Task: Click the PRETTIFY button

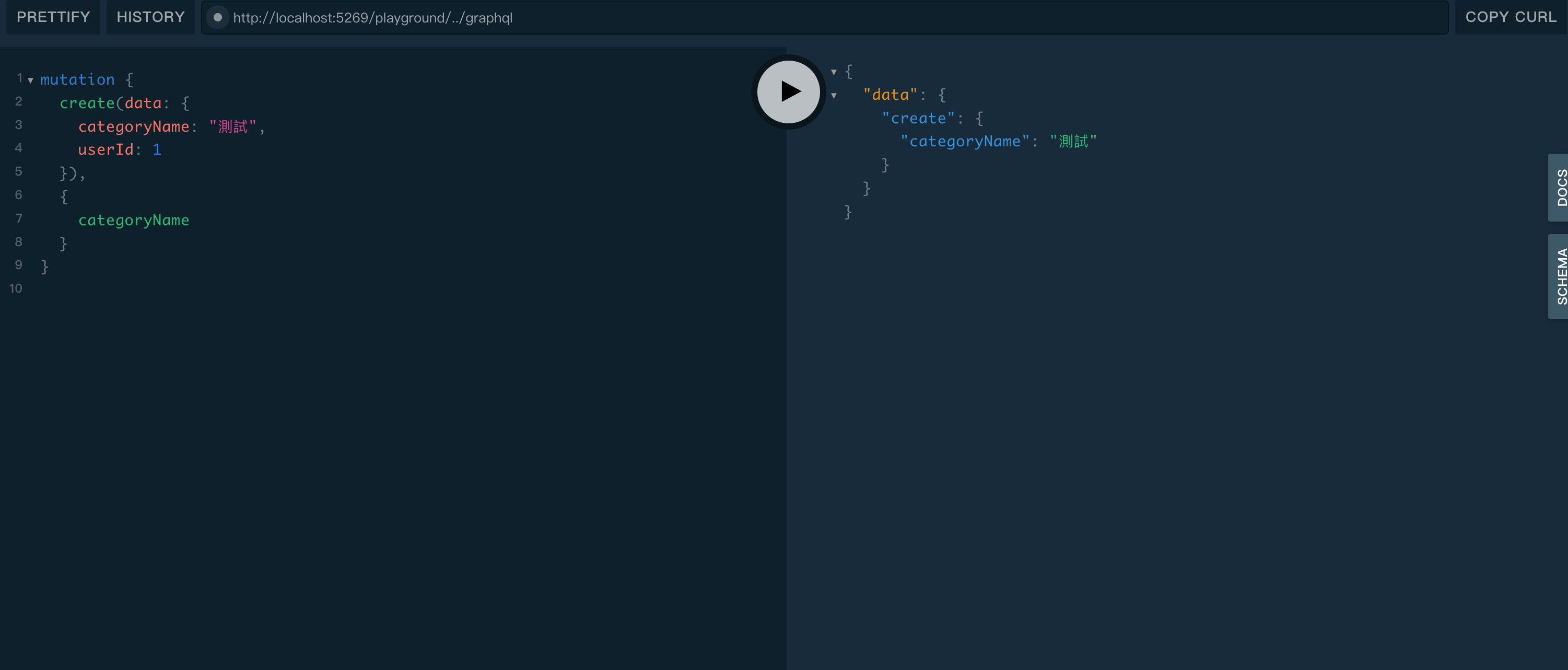Action: click(x=53, y=17)
